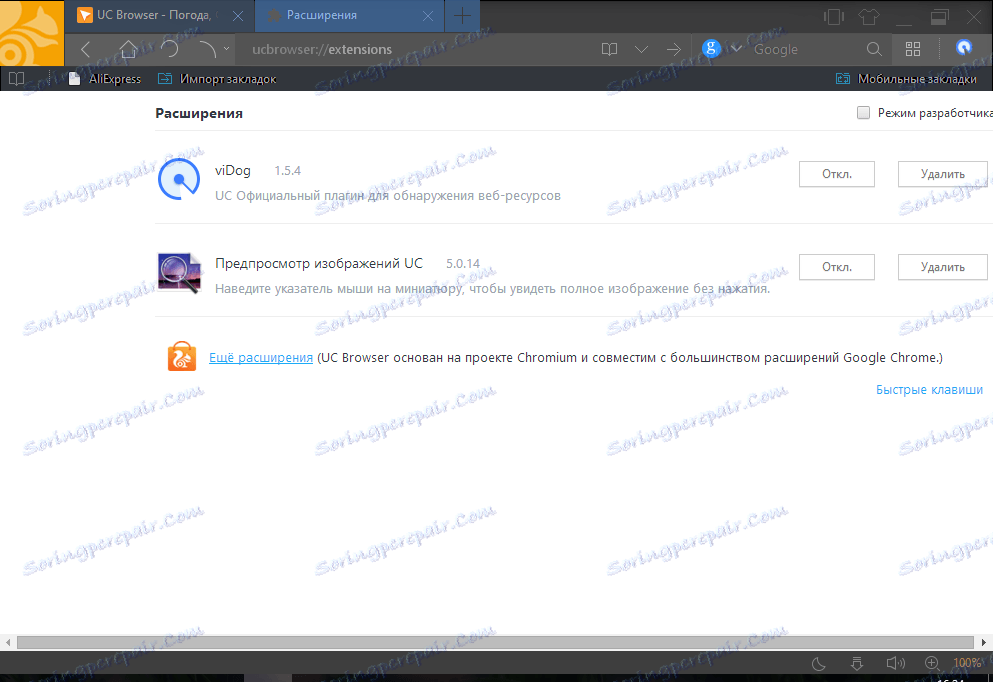Close the Расширения tab
The width and height of the screenshot is (993, 682).
tap(428, 16)
